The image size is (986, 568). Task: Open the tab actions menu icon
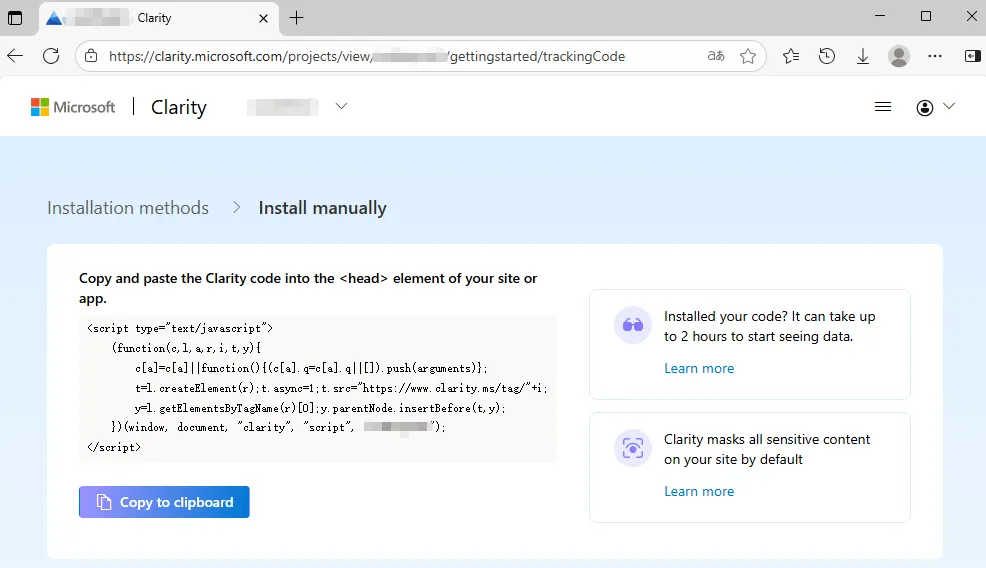[x=15, y=18]
